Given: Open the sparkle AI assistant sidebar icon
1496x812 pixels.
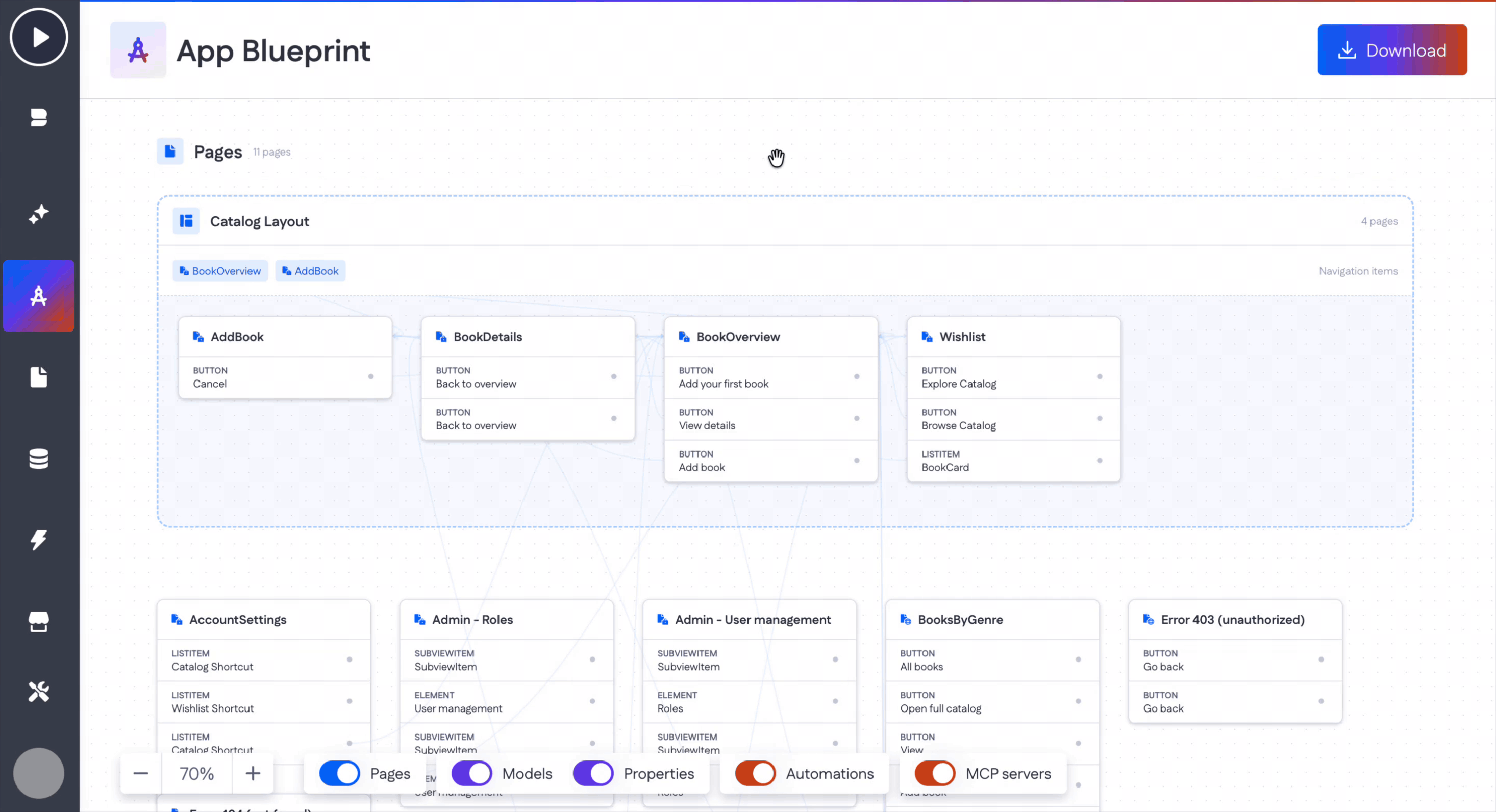Looking at the screenshot, I should pos(39,214).
